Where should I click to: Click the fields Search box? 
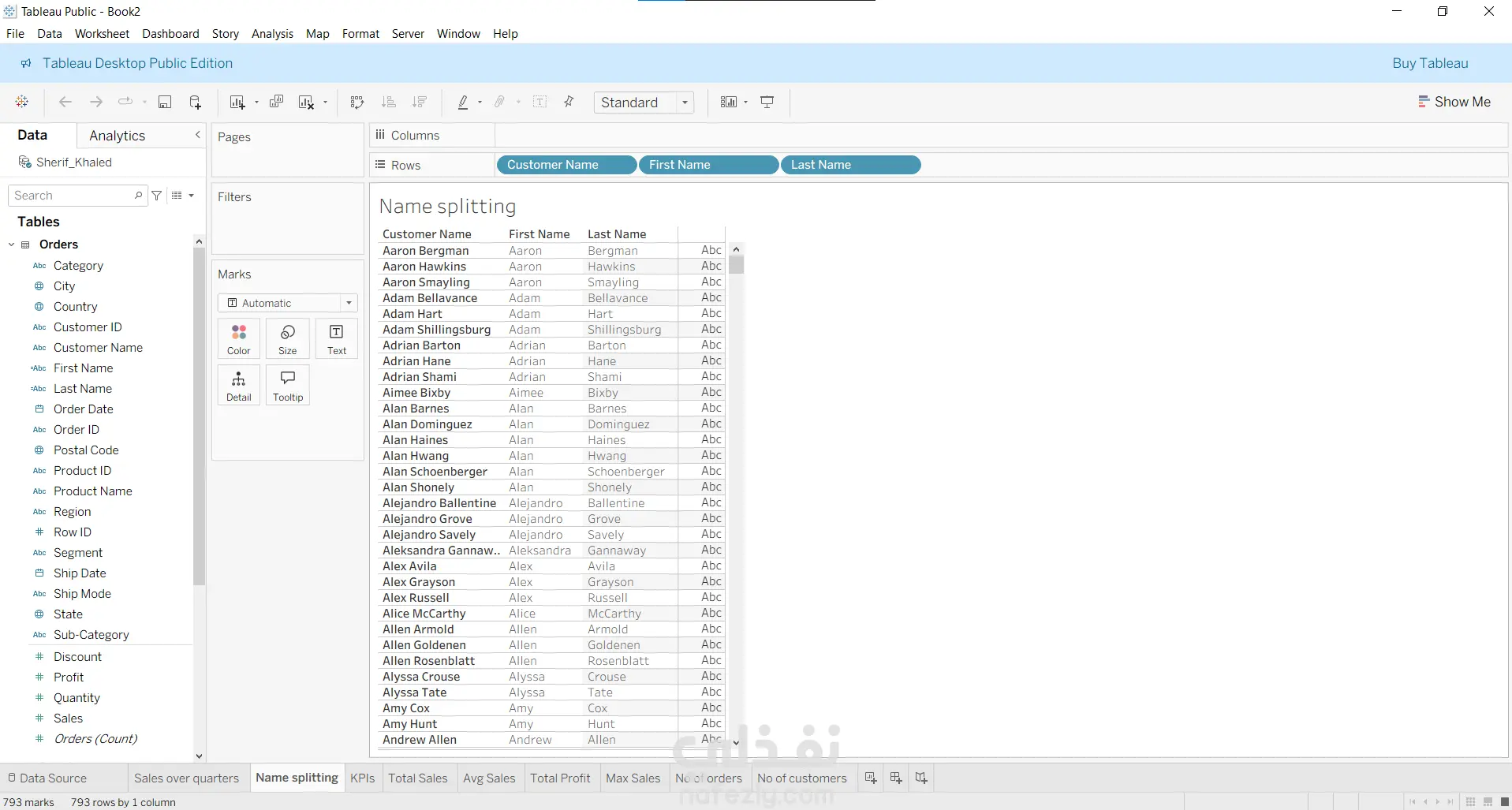click(77, 196)
